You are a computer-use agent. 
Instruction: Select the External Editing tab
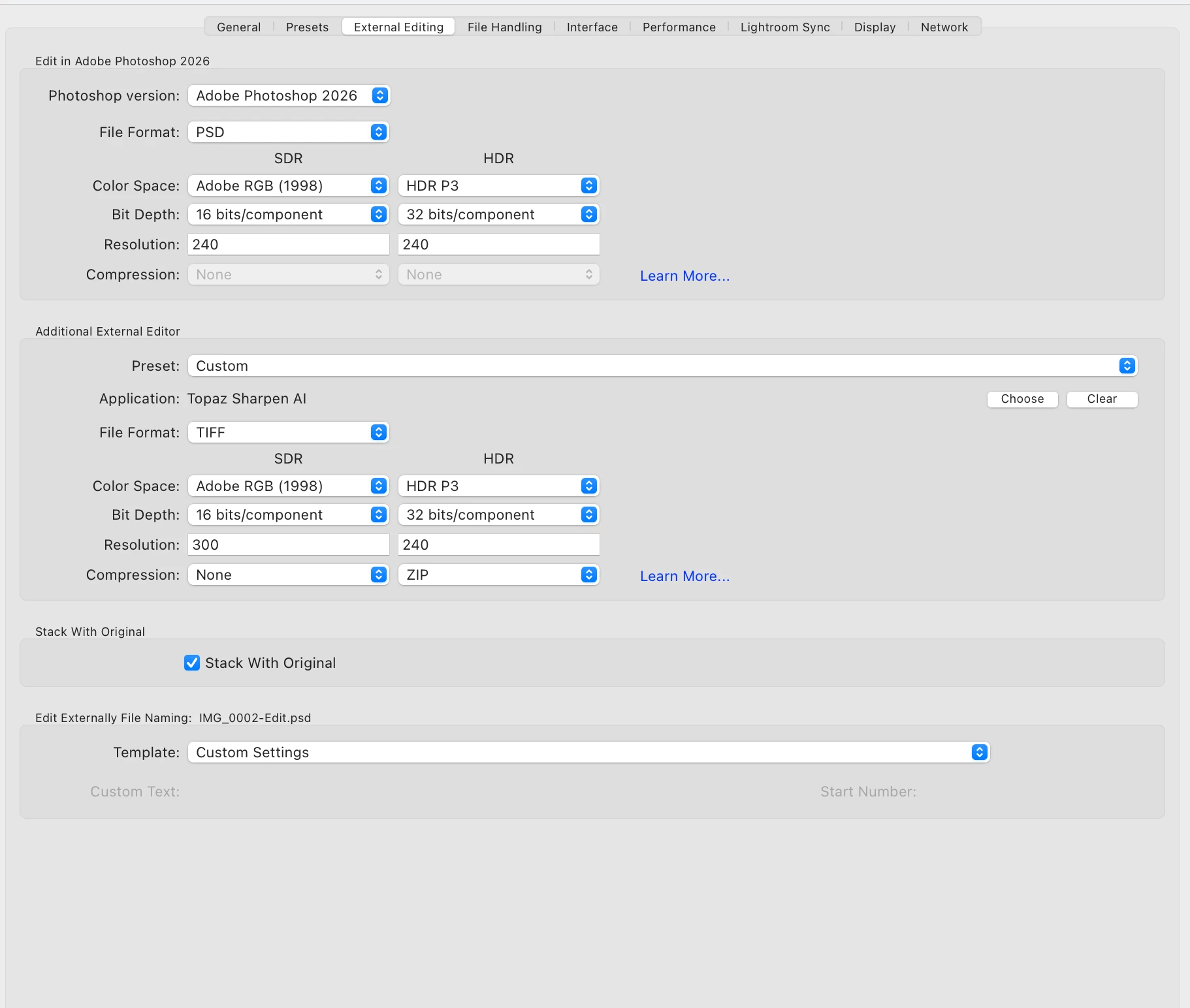[398, 27]
